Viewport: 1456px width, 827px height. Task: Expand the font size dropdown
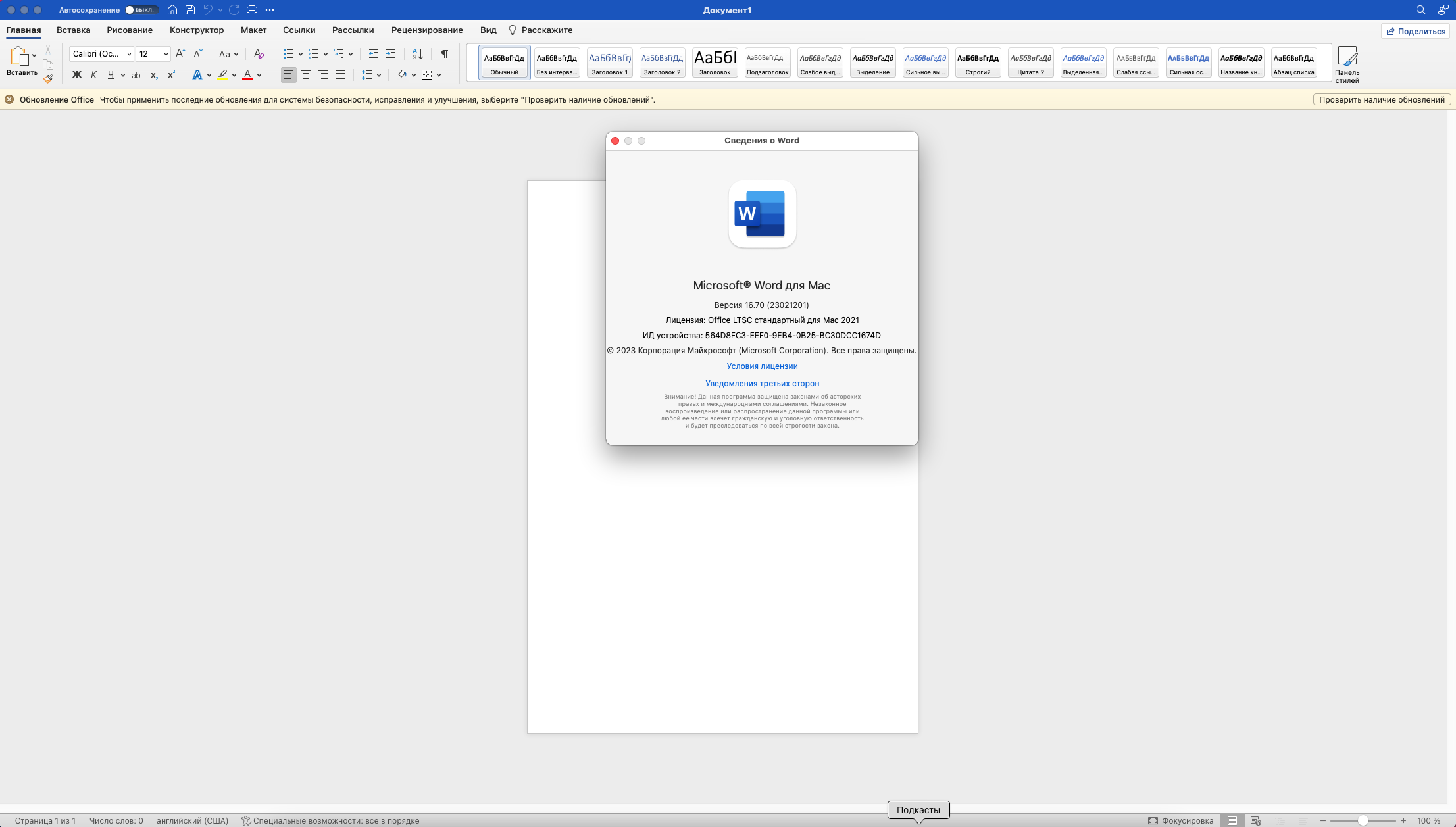click(166, 54)
